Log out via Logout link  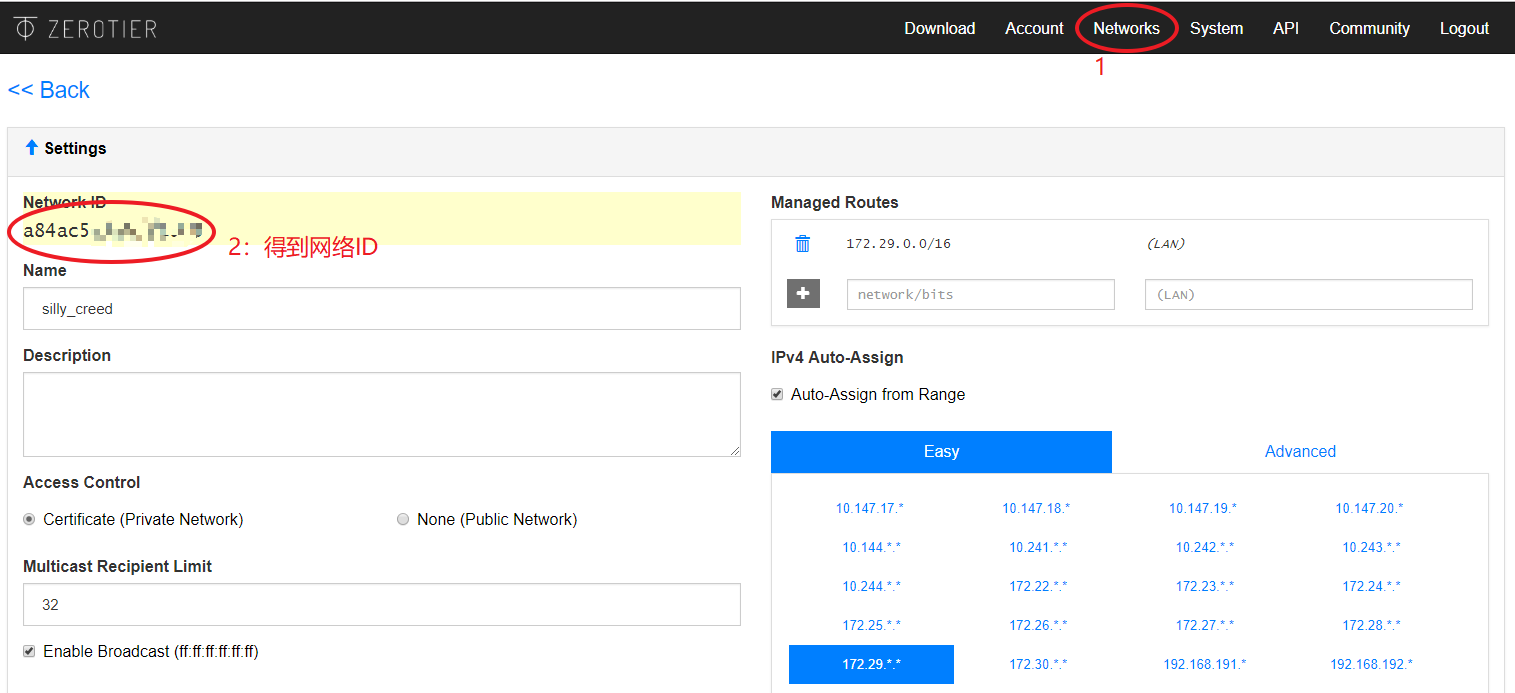pyautogui.click(x=1464, y=28)
